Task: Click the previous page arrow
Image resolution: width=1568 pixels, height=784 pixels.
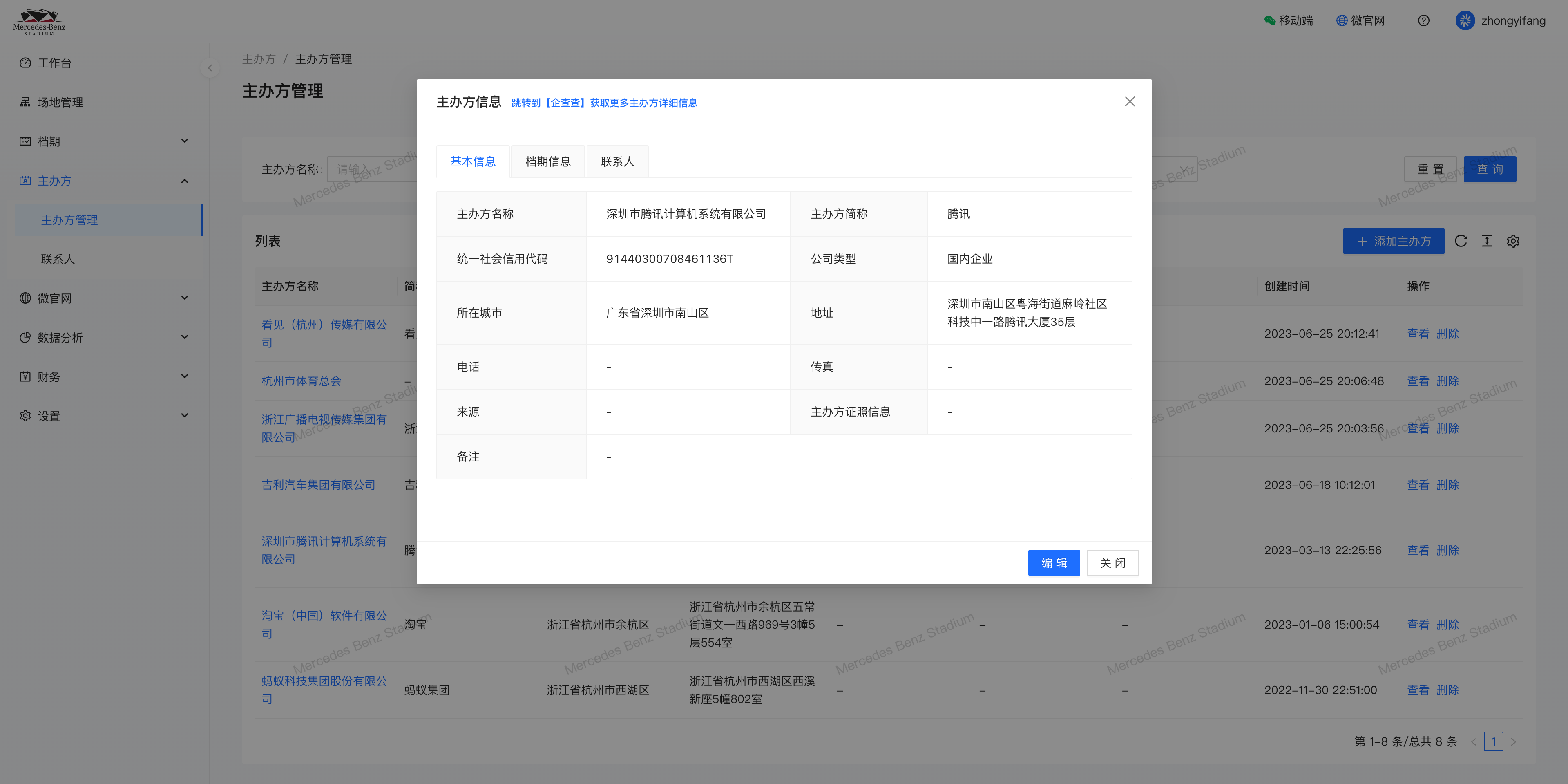Action: (1474, 741)
